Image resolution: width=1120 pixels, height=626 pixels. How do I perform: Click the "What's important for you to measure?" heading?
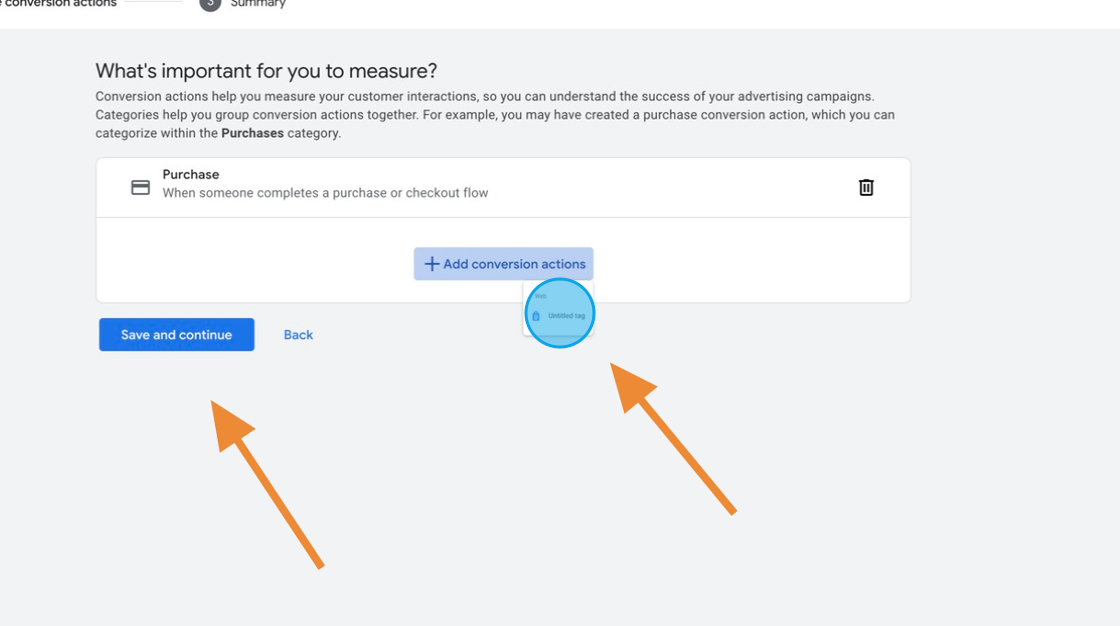pos(266,71)
